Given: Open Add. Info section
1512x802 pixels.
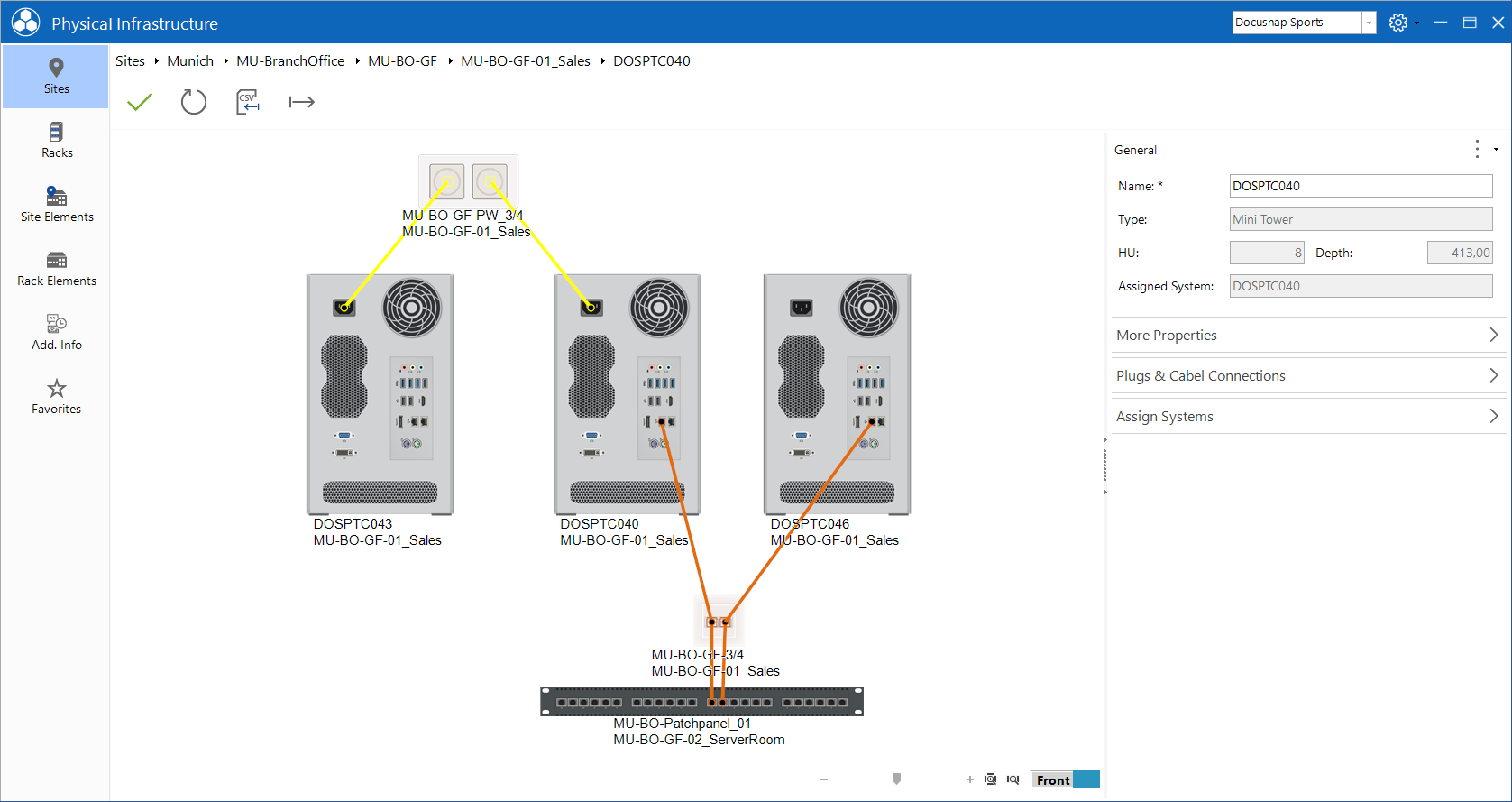Looking at the screenshot, I should [56, 333].
